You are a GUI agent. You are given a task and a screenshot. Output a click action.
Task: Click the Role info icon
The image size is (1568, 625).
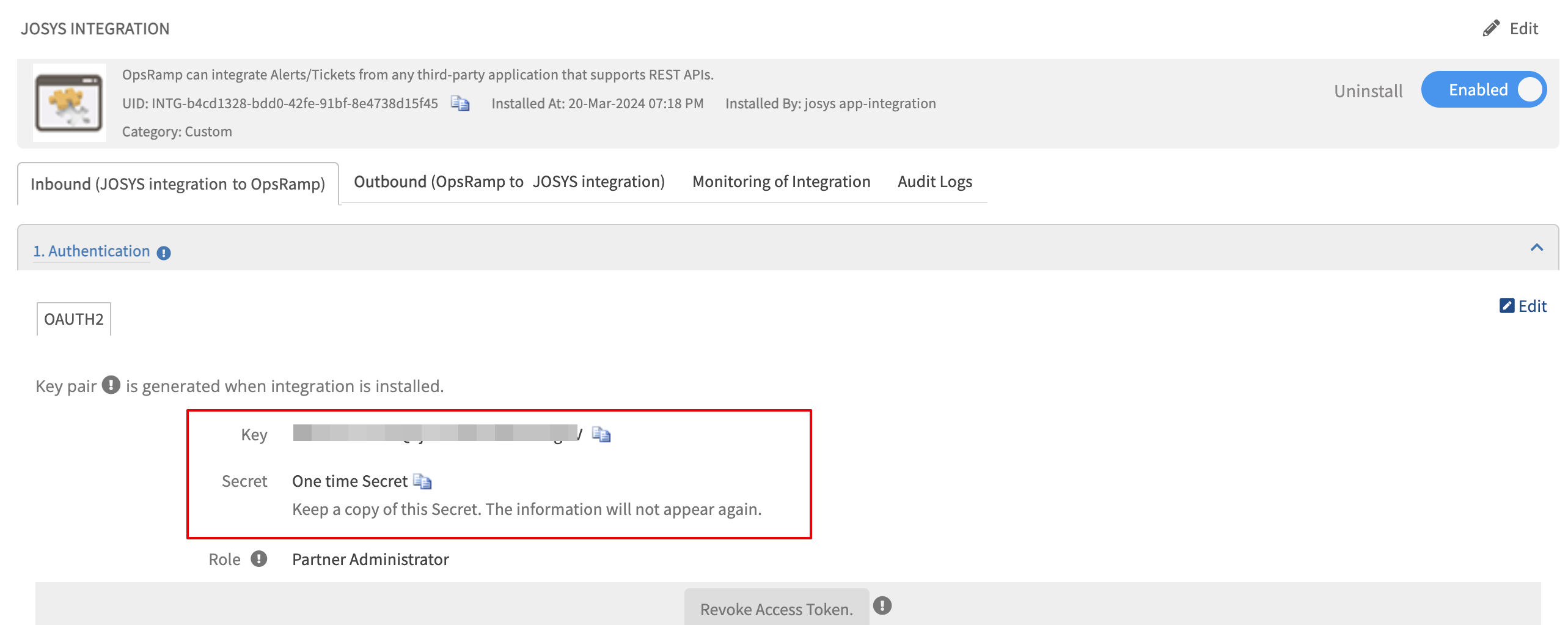tap(259, 559)
